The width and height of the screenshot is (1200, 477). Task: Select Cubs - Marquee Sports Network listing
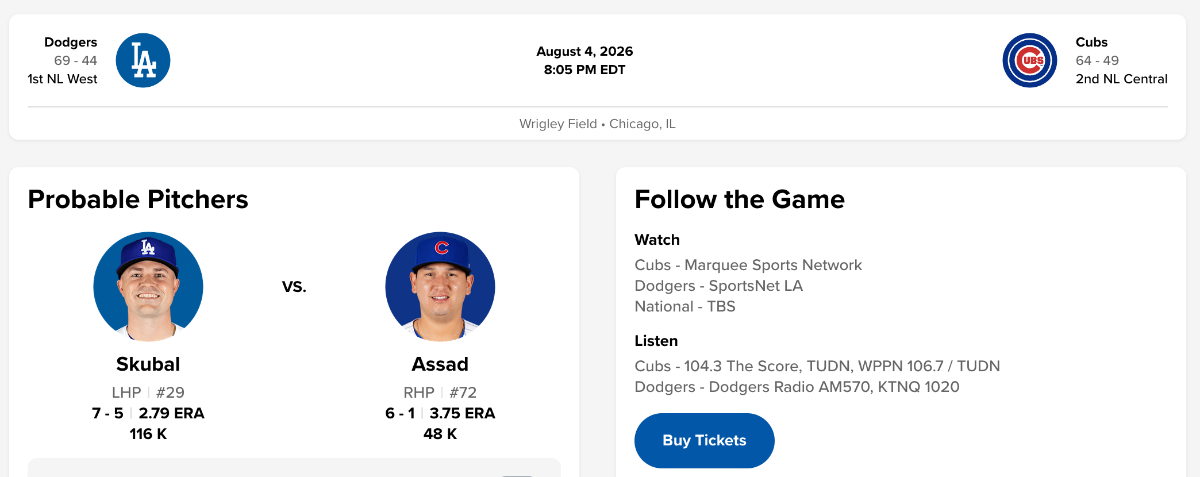click(x=748, y=265)
